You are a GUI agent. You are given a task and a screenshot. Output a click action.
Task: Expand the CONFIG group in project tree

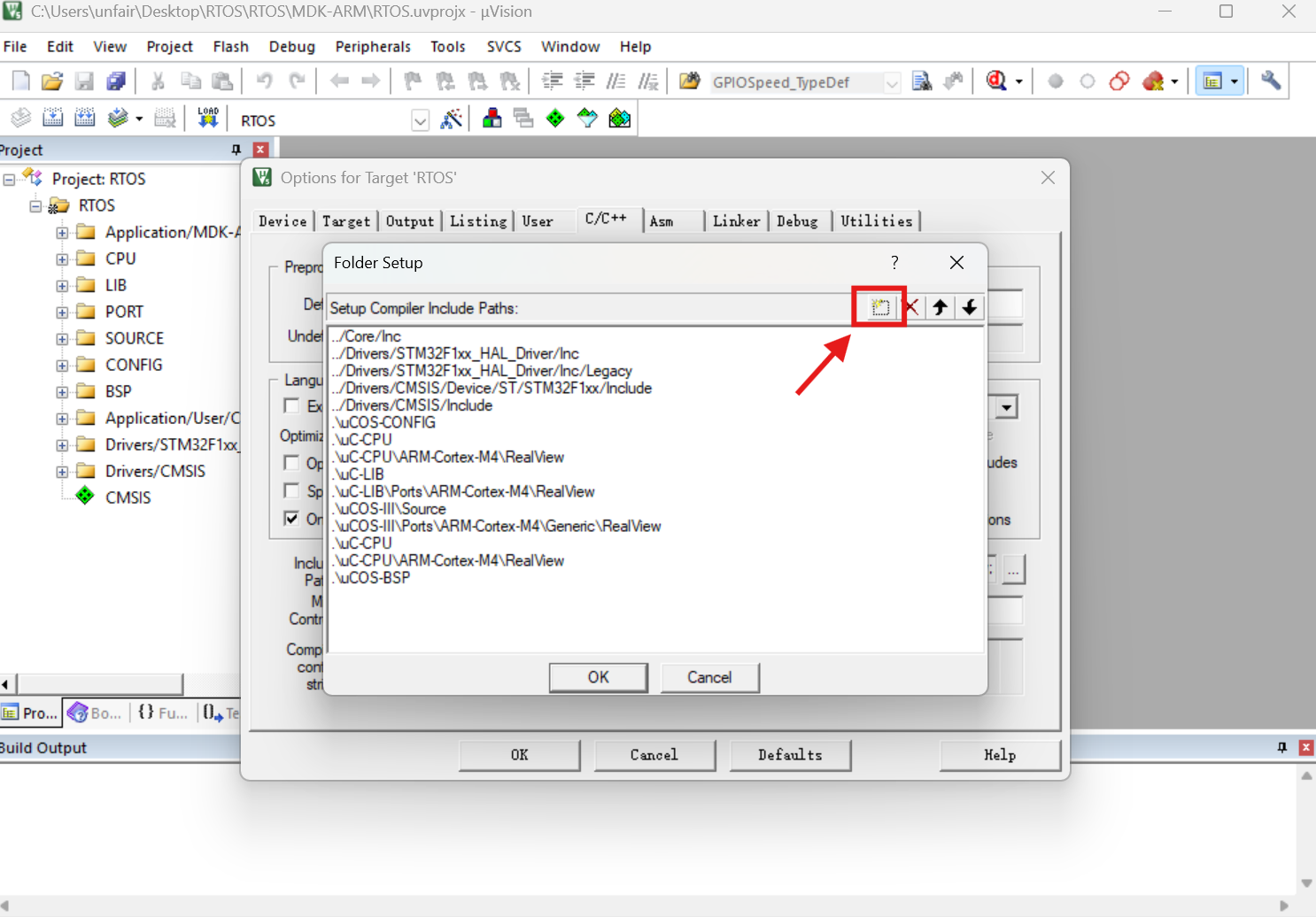62,366
